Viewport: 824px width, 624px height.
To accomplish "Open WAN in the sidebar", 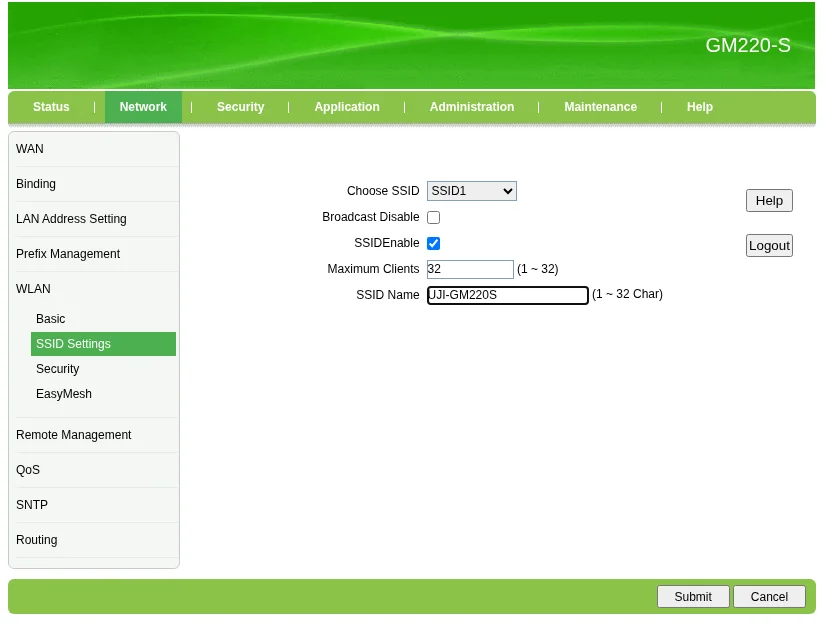I will pos(30,149).
